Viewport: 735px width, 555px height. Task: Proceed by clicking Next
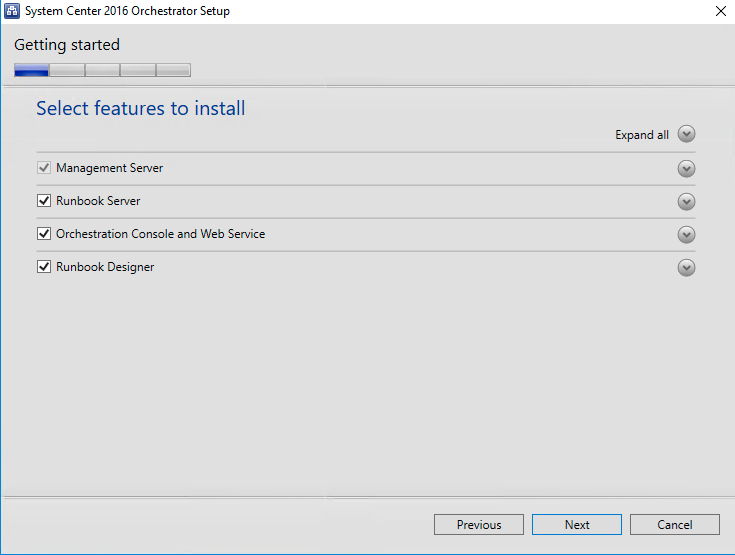click(x=577, y=525)
